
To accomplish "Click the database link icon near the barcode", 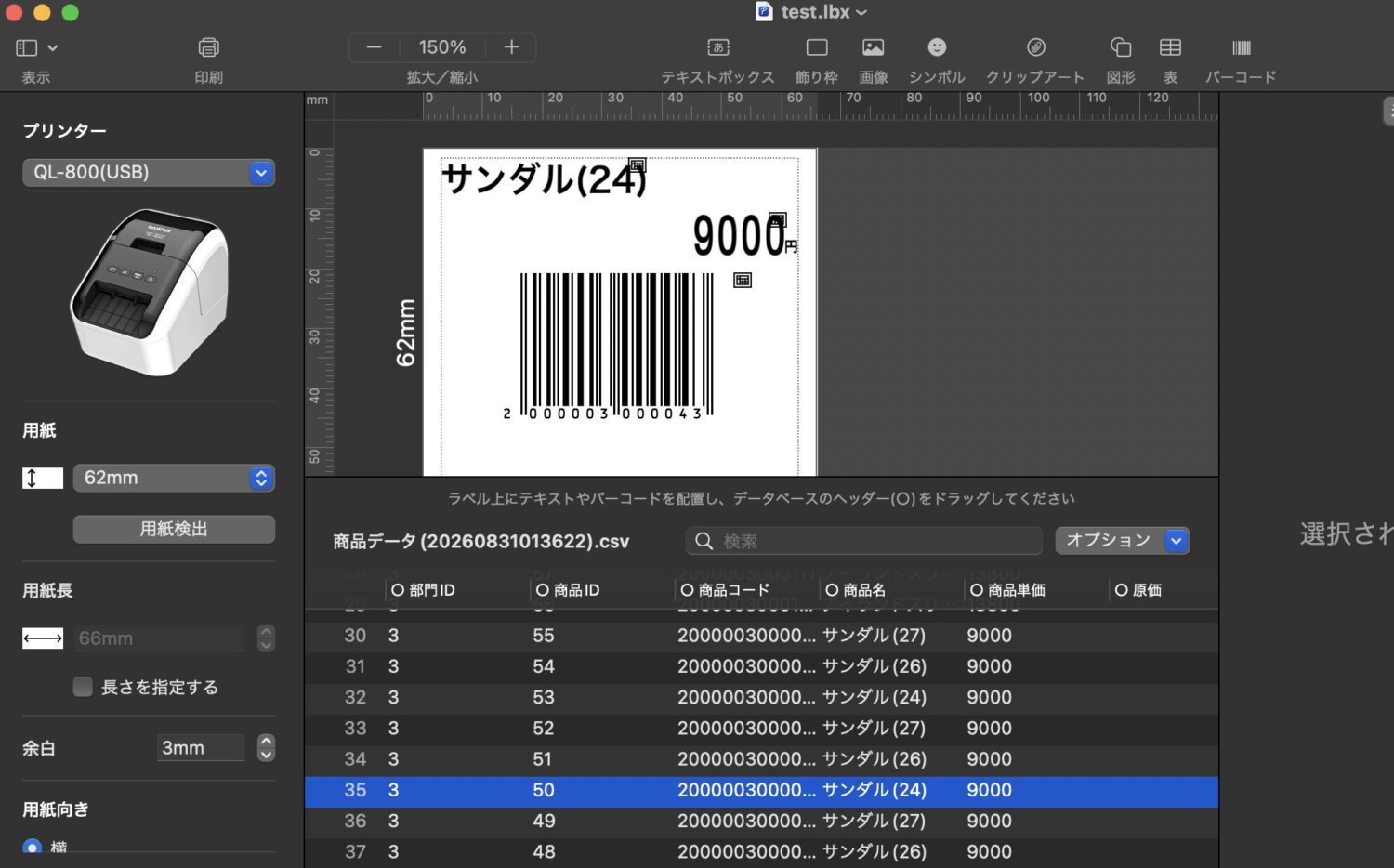I will 743,280.
